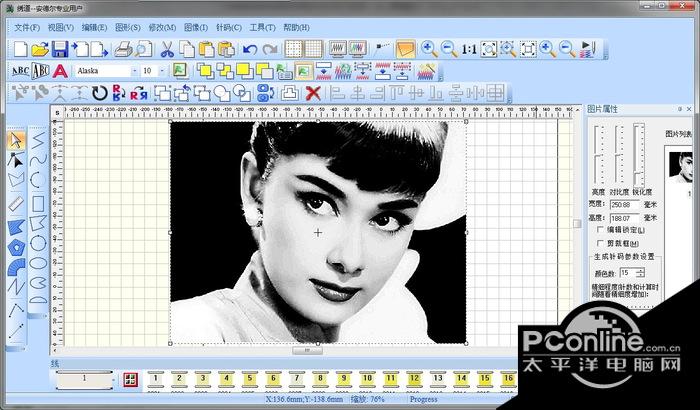
Task: Select thread color spool 5
Action: [x=250, y=380]
